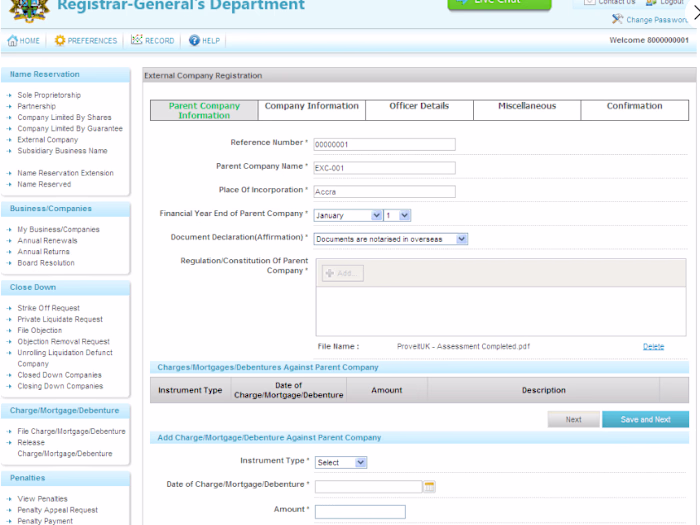Screen dimensions: 700x525
Task: Focus the Amount input field
Action: click(360, 512)
